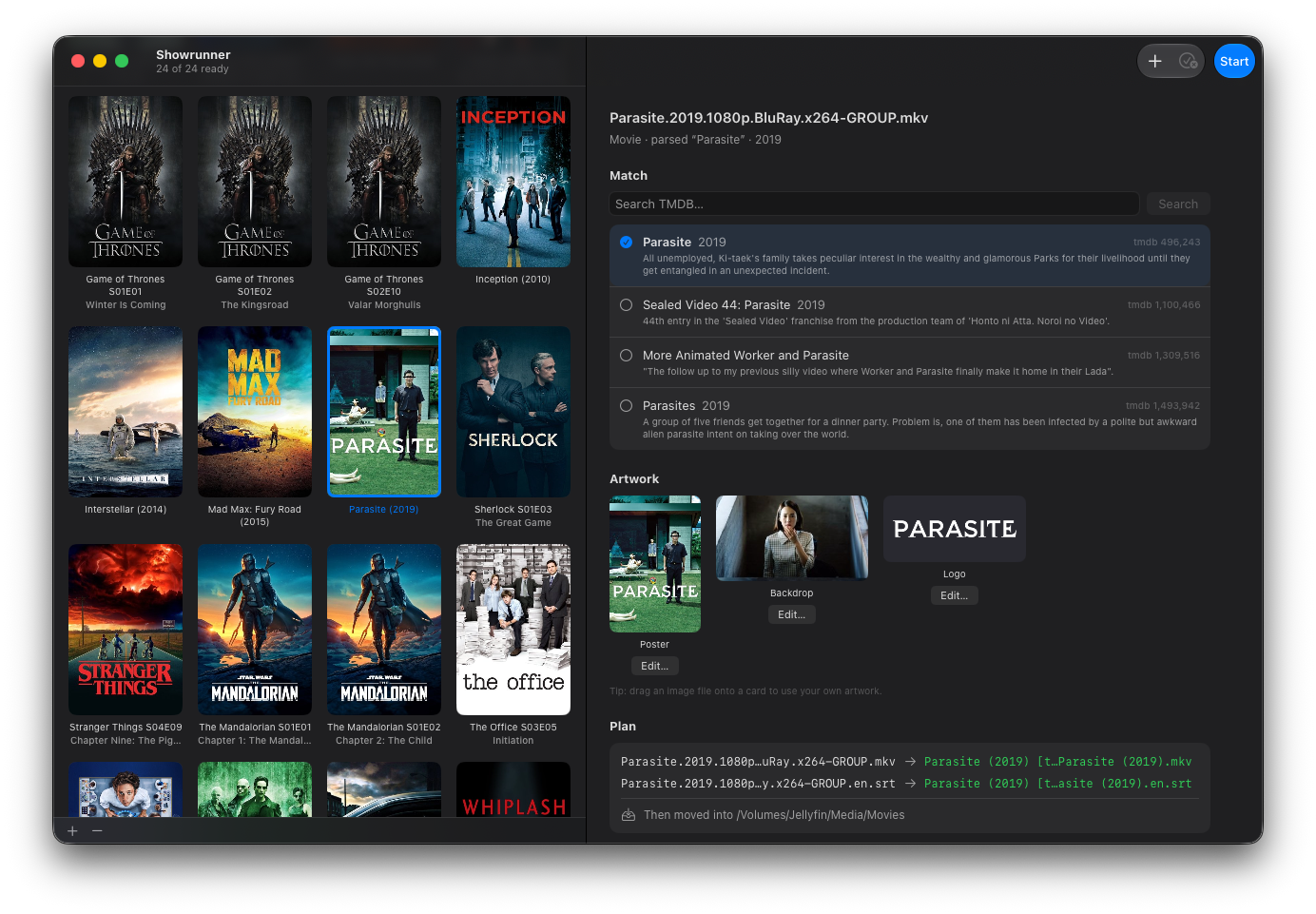Viewport: 1316px width, 914px height.
Task: Edit the Logo artwork
Action: point(954,595)
